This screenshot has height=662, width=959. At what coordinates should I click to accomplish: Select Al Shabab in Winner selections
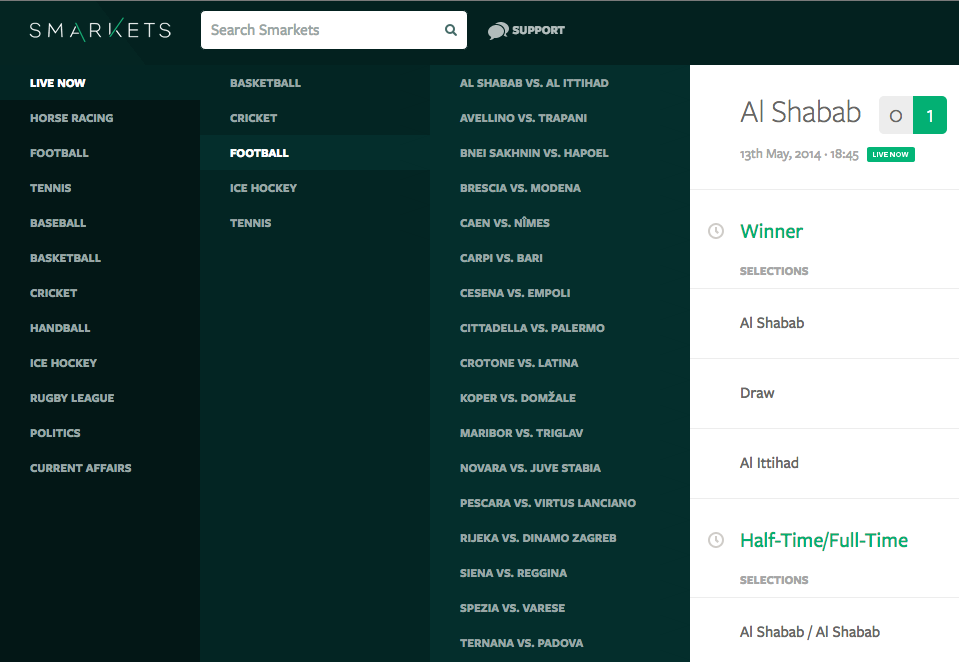[x=772, y=323]
